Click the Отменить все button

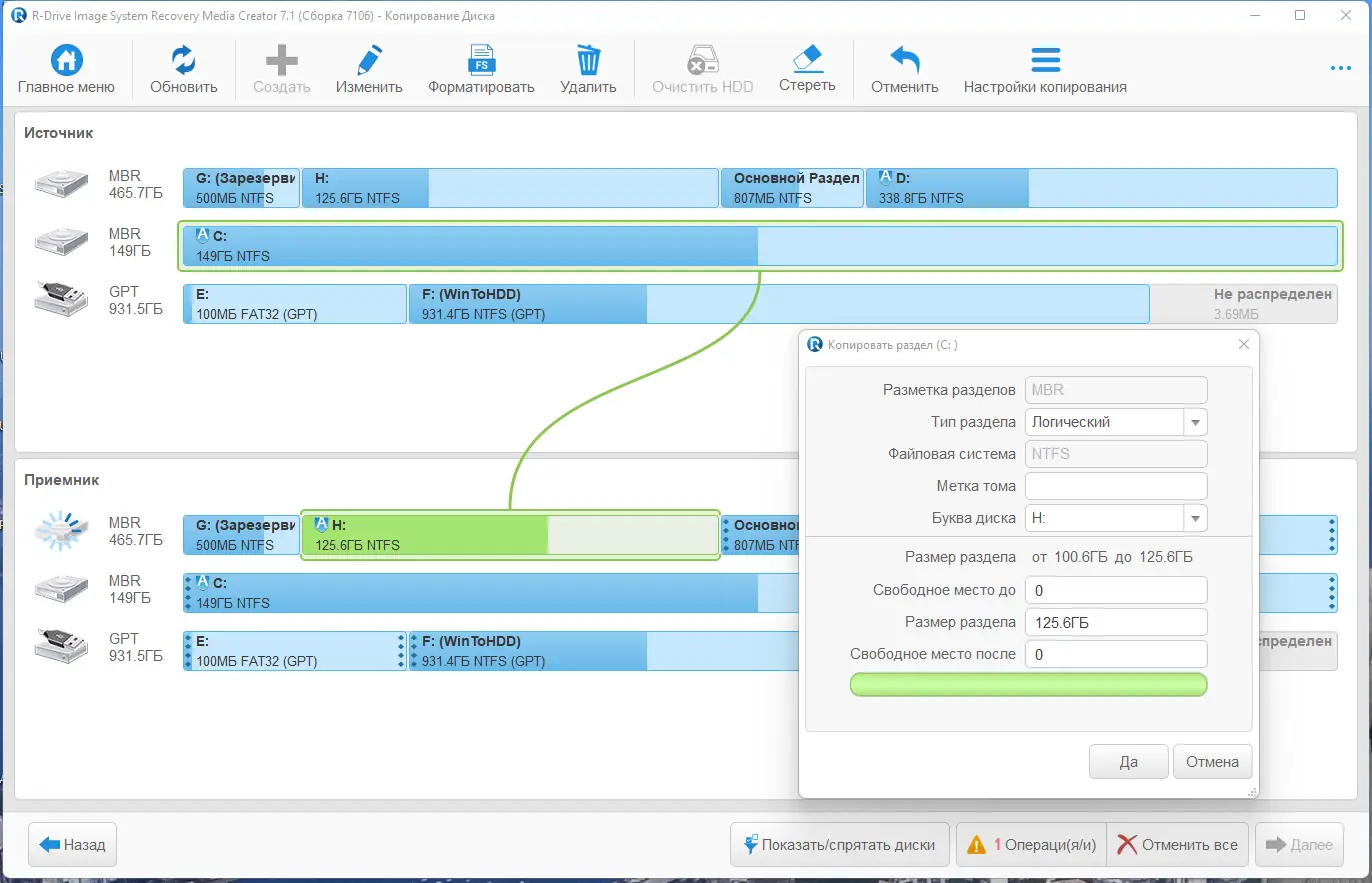coord(1178,844)
